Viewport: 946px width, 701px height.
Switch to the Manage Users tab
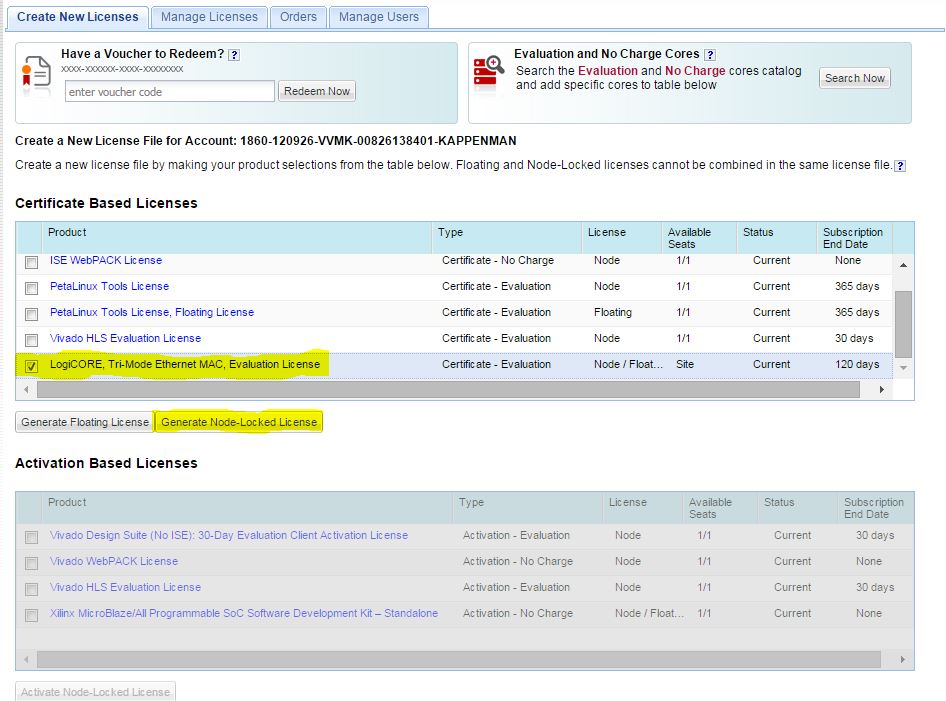pos(378,17)
